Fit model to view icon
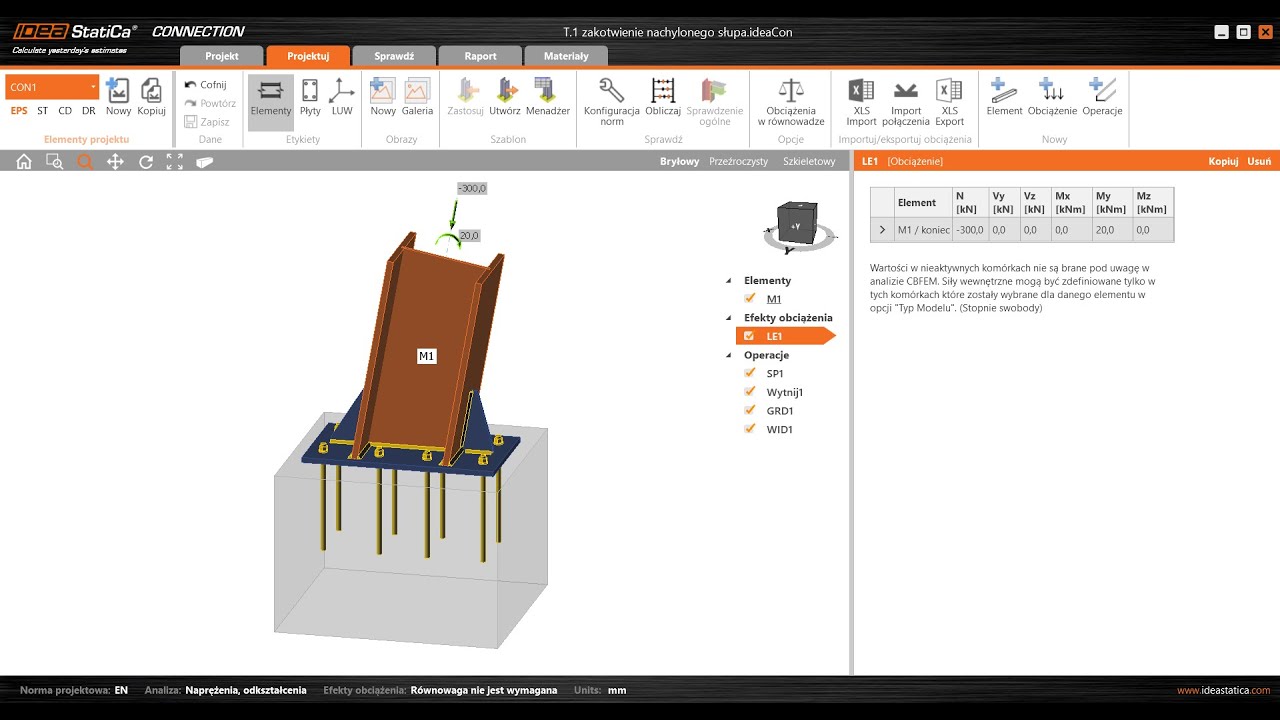Viewport: 1280px width, 720px height. pyautogui.click(x=175, y=161)
